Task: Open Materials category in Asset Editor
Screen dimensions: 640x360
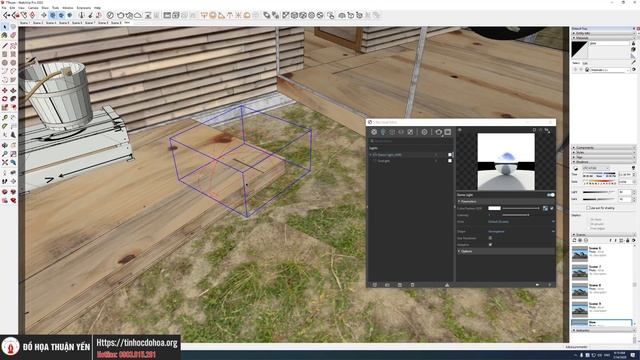Action: [374, 132]
